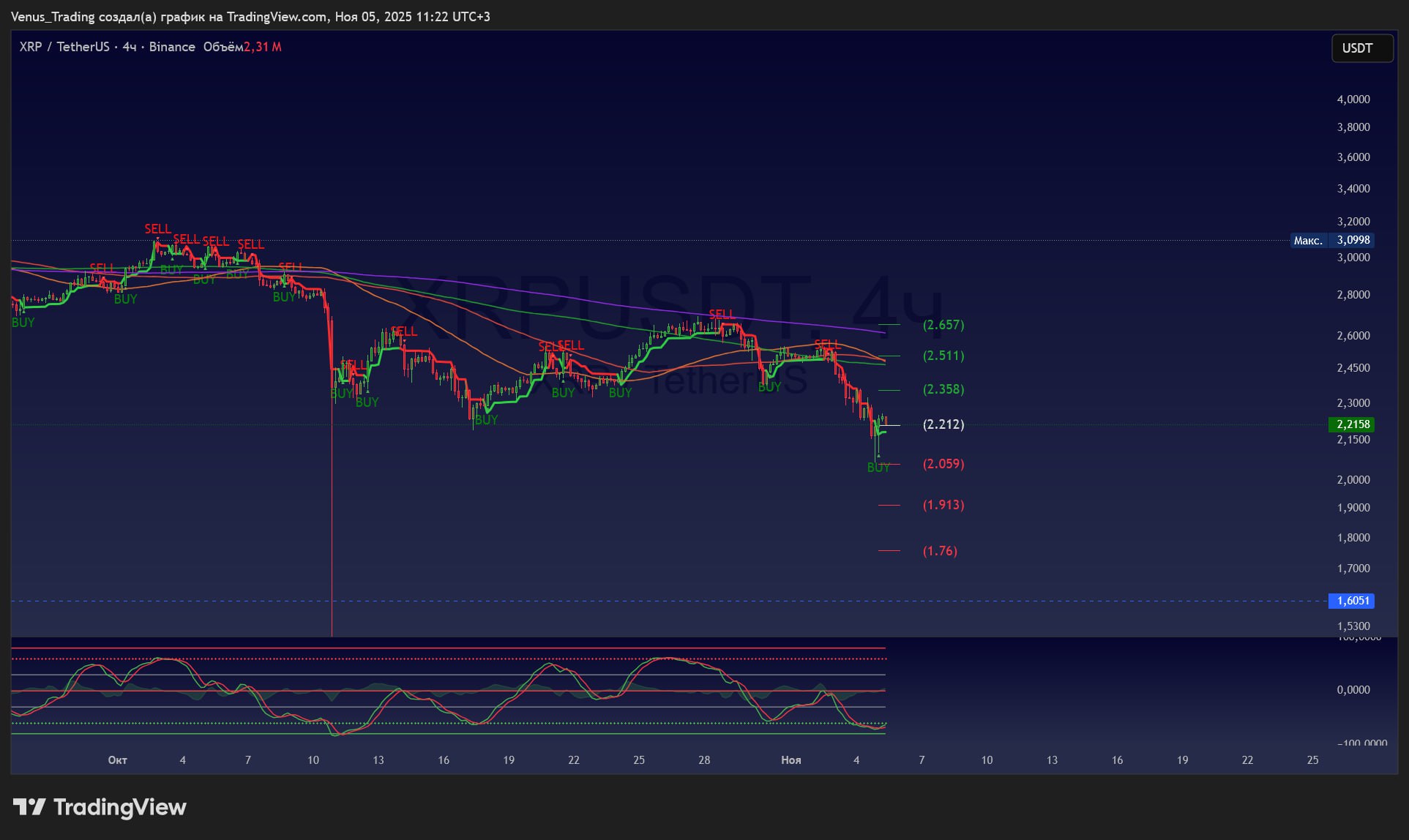
Task: Click the 4,0000 price scale label
Action: coord(1353,100)
